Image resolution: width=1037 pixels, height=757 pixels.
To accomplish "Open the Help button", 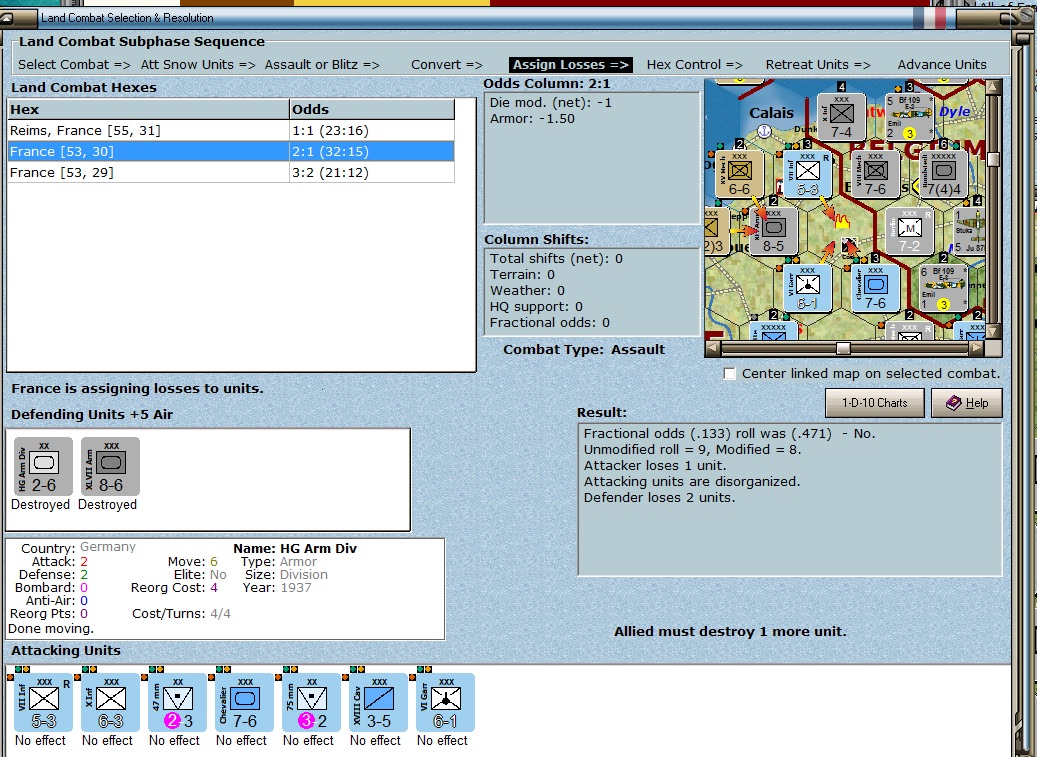I will click(x=966, y=403).
